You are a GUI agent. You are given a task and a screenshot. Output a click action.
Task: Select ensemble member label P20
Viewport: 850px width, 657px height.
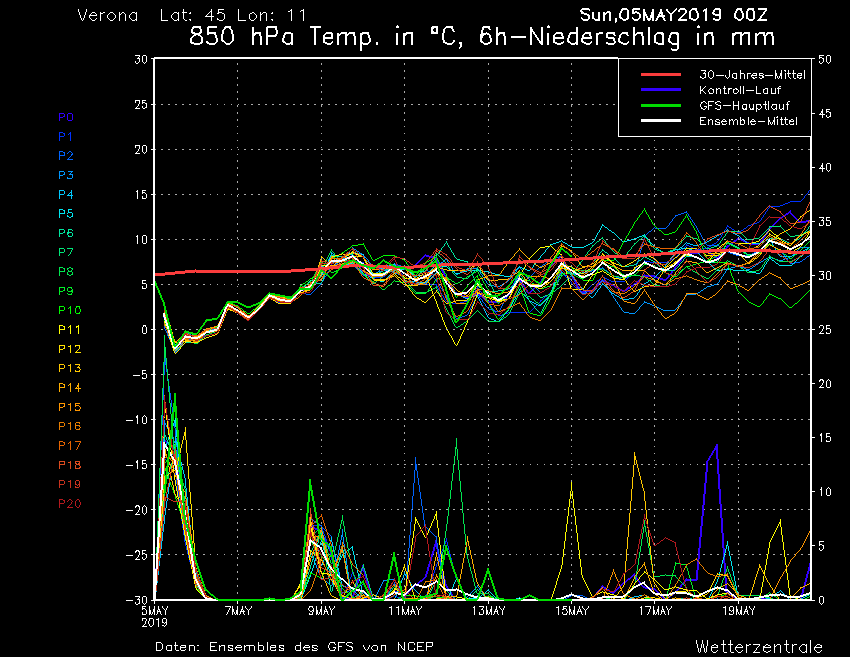70,504
